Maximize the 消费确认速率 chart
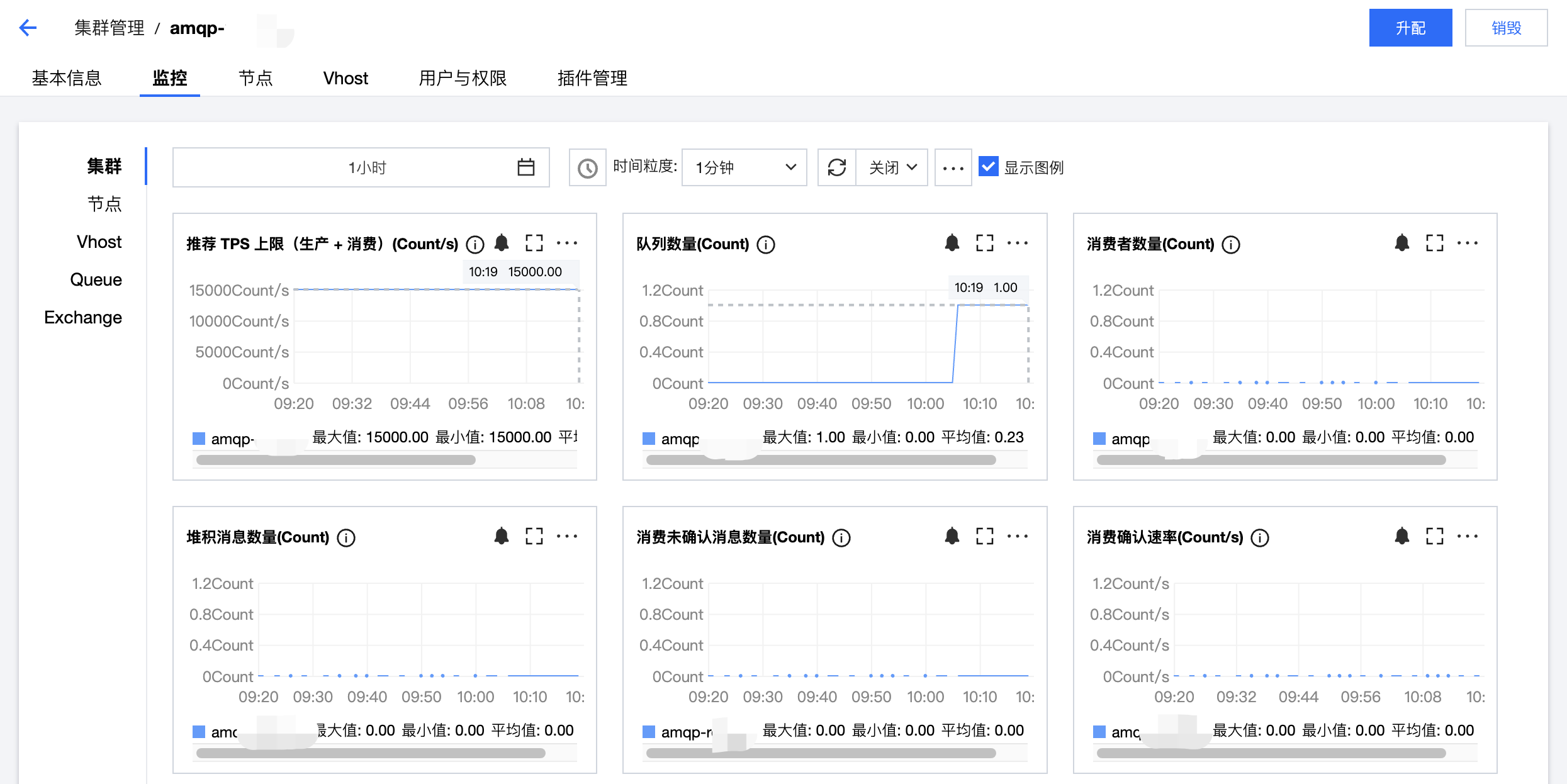 pyautogui.click(x=1435, y=536)
